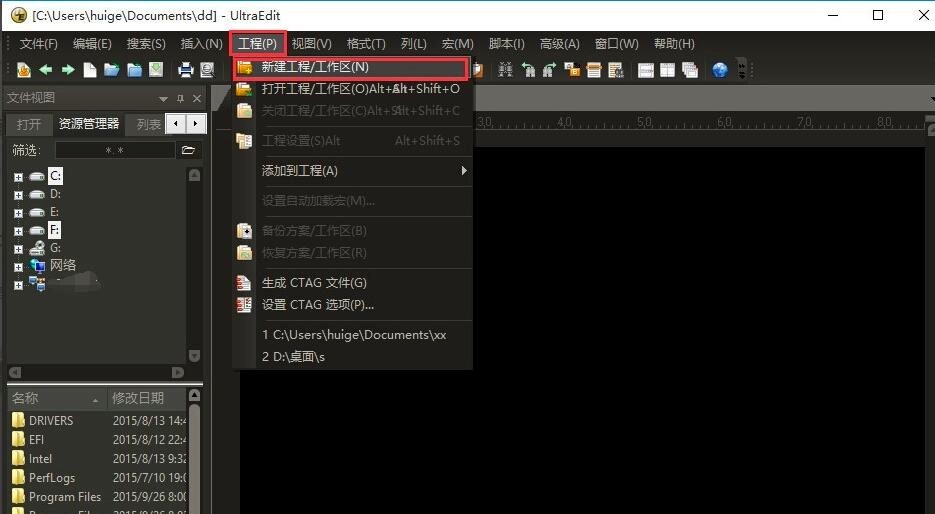The width and height of the screenshot is (935, 514).
Task: Close the 文件视图 panel
Action: click(x=197, y=98)
